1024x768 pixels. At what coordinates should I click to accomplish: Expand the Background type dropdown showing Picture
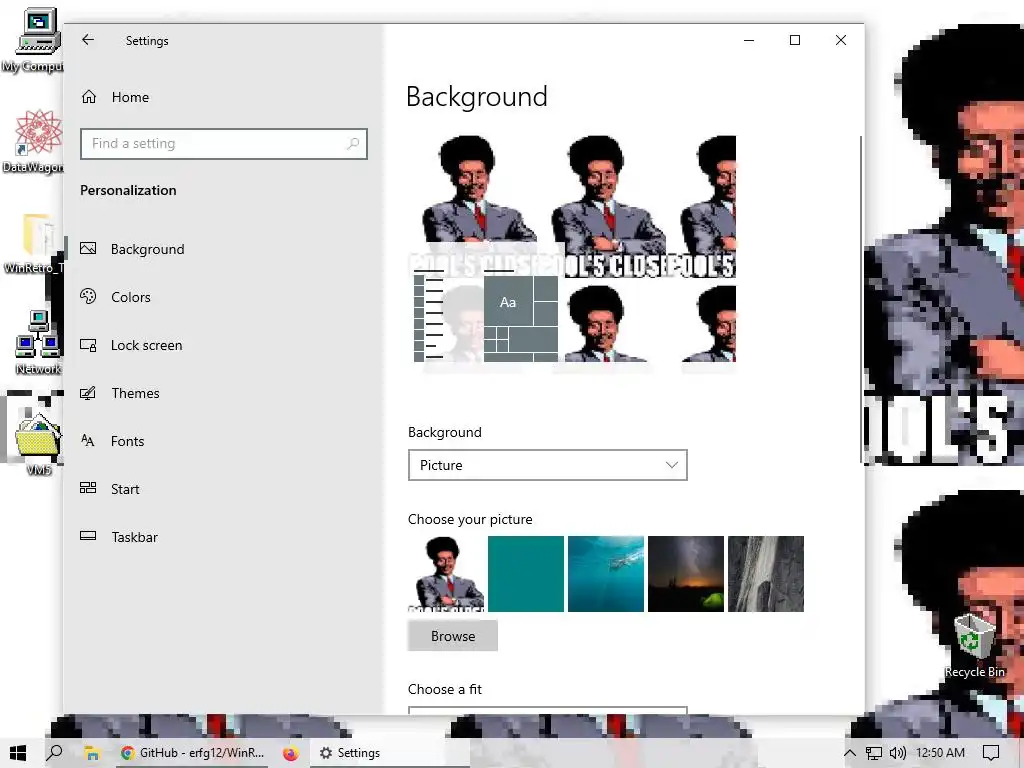[x=548, y=465]
